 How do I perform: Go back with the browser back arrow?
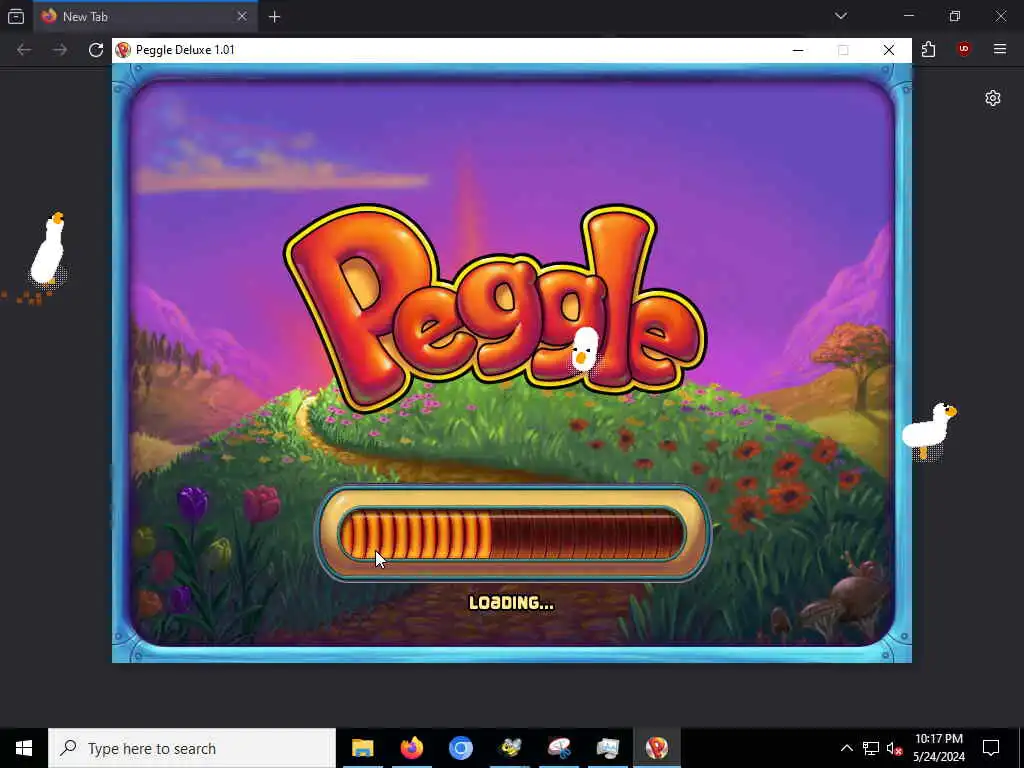click(x=24, y=50)
